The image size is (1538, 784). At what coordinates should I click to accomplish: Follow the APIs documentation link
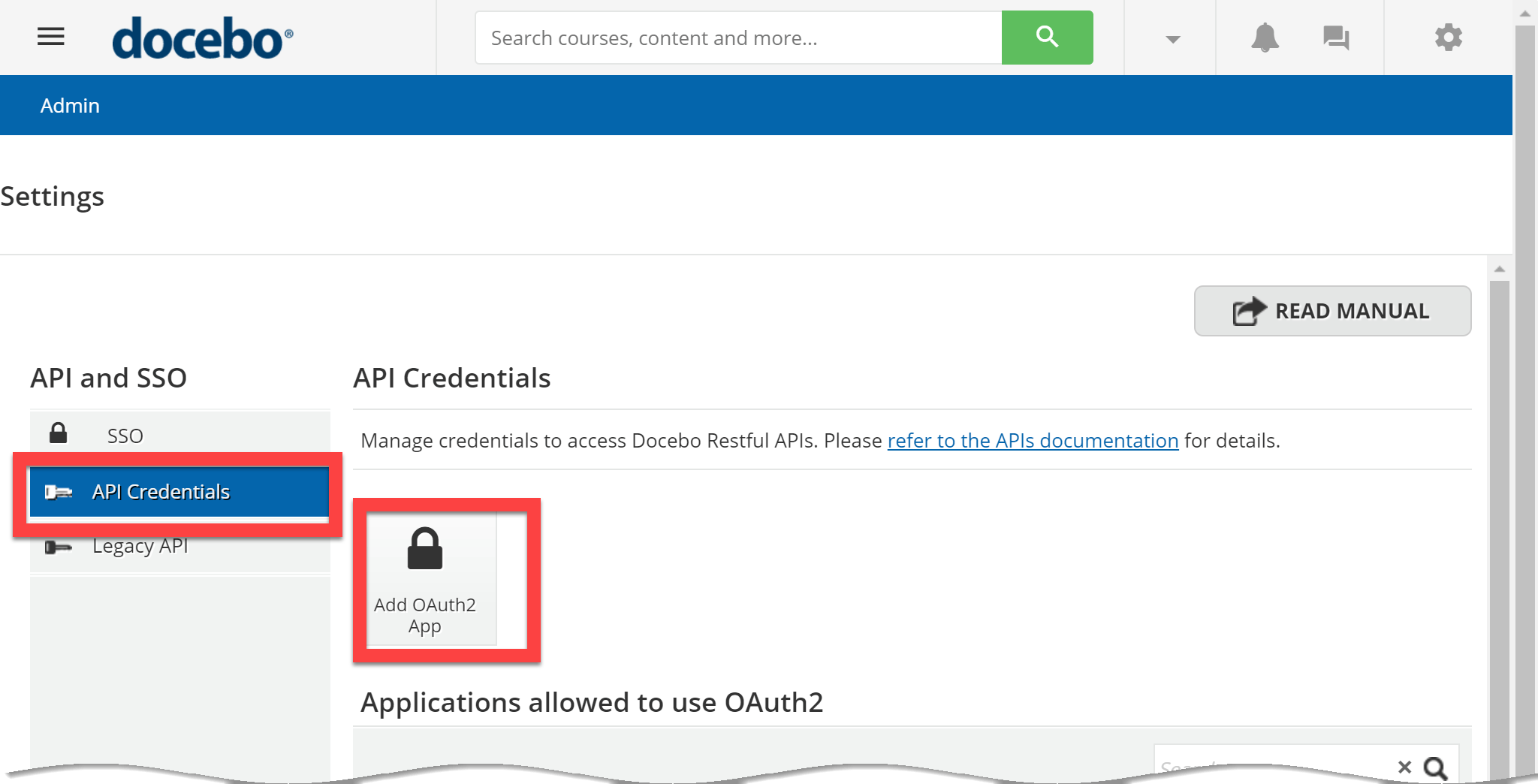(1033, 441)
